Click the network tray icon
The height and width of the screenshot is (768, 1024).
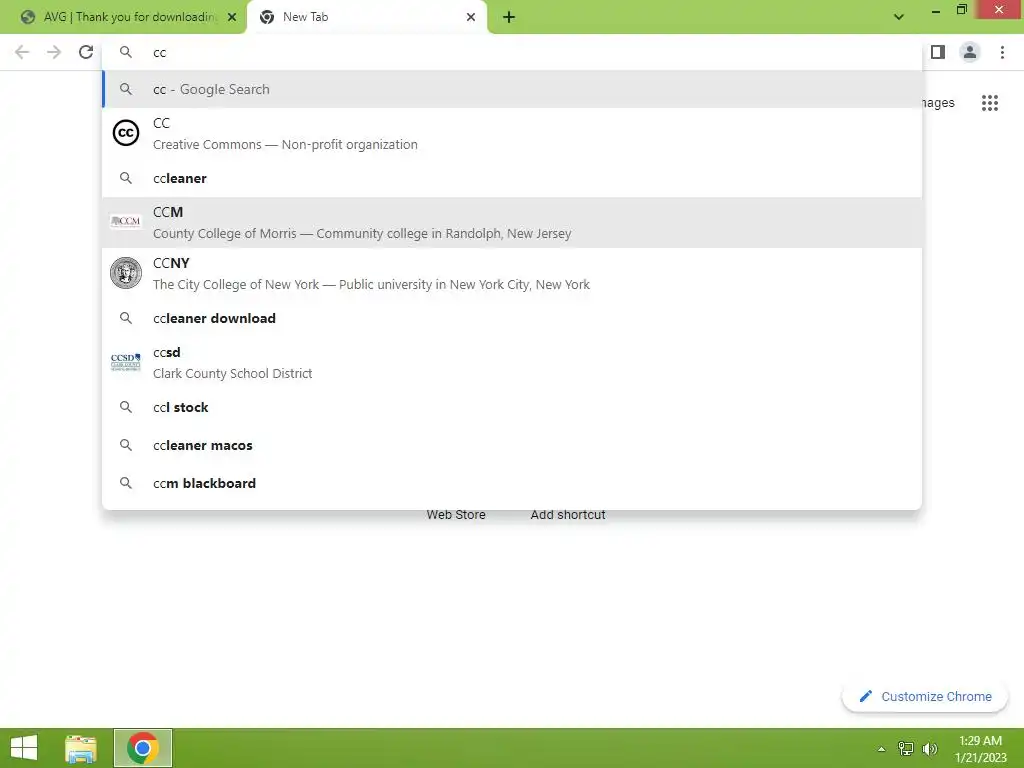[x=906, y=749]
